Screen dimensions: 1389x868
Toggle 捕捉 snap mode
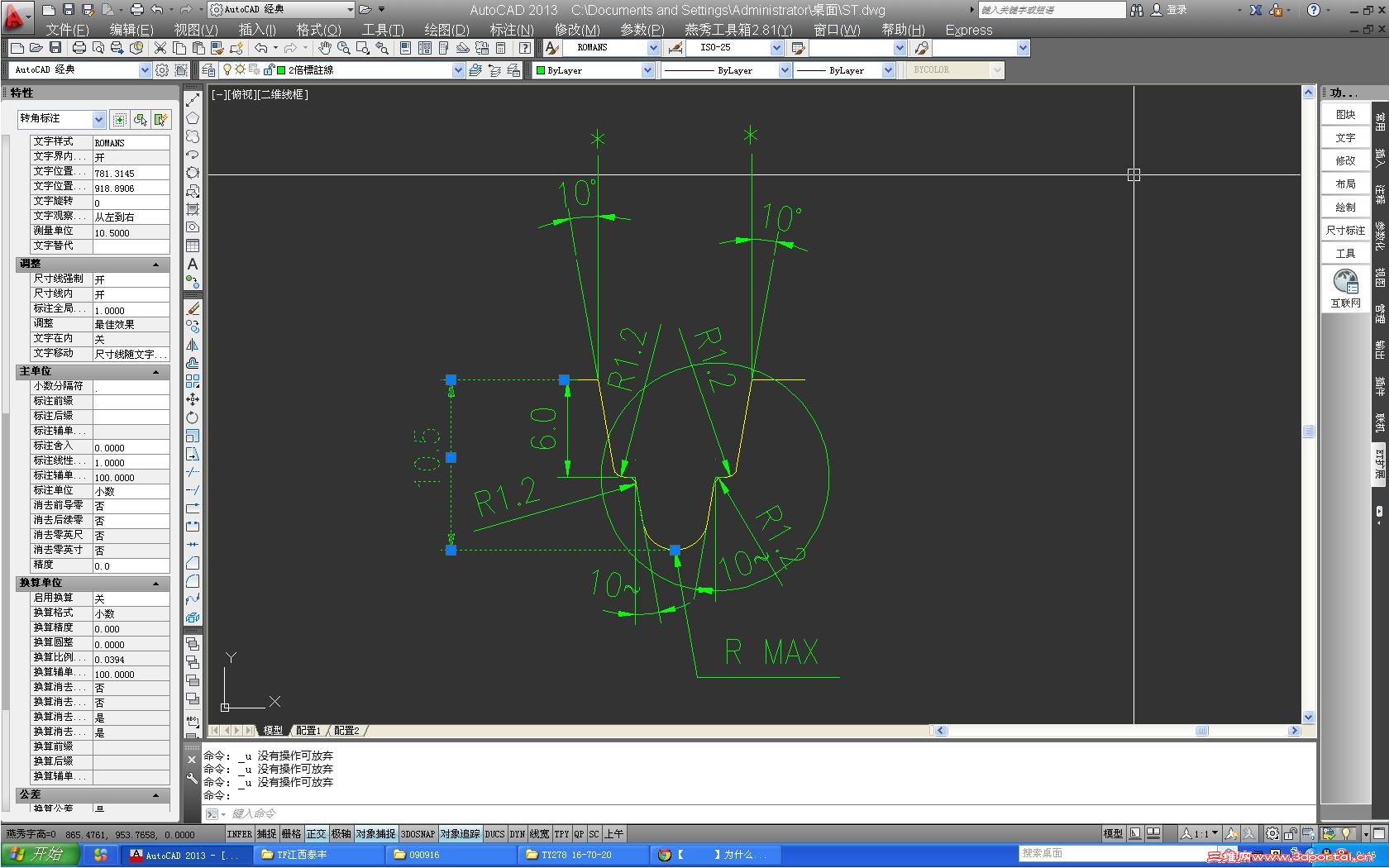coord(267,834)
